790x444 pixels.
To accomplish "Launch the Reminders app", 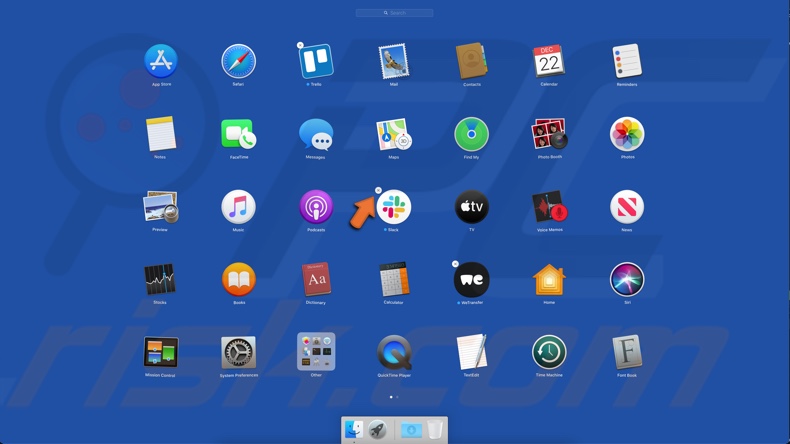I will click(x=627, y=61).
